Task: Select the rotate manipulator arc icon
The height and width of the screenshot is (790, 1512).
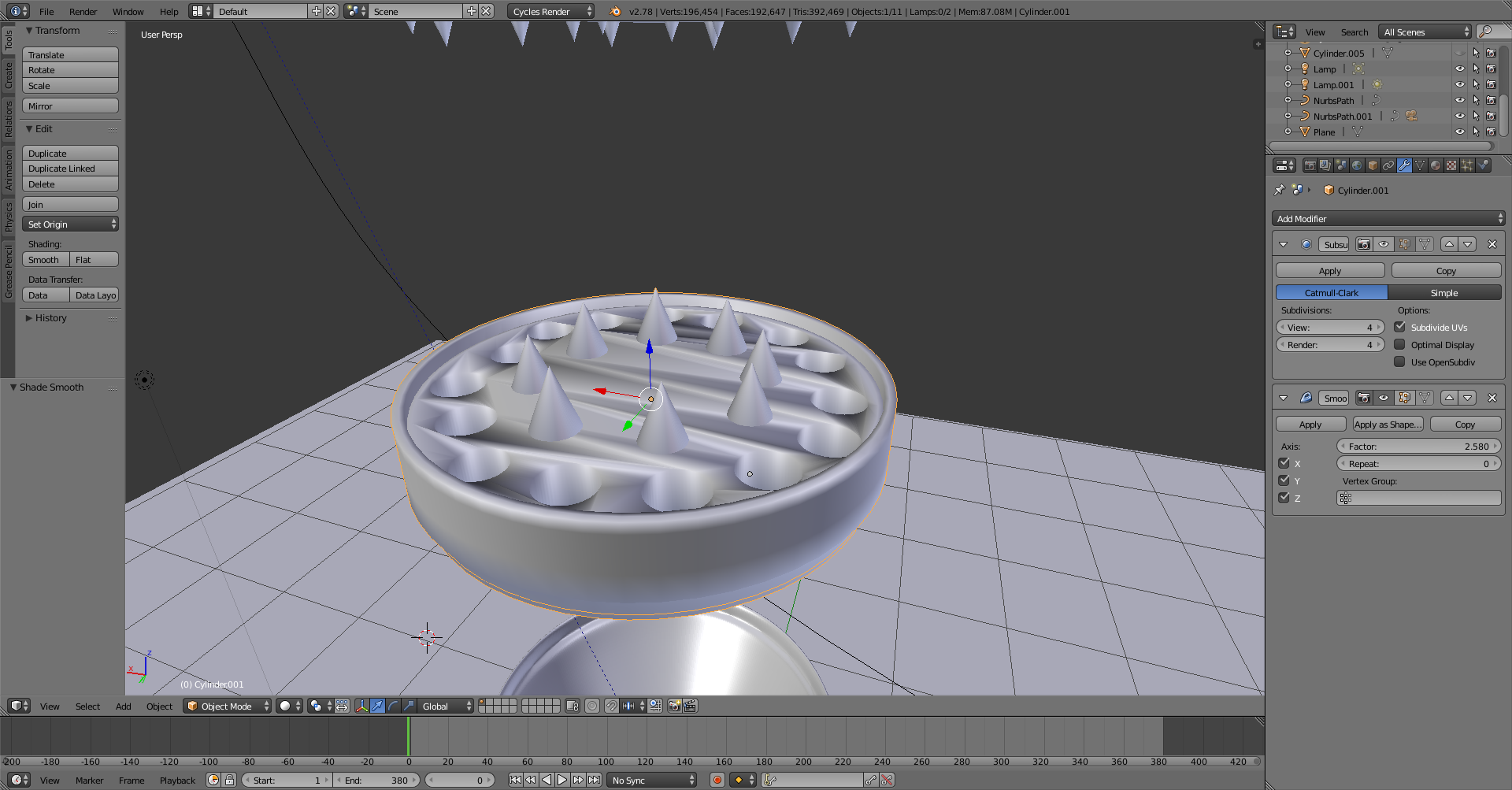Action: pyautogui.click(x=393, y=706)
